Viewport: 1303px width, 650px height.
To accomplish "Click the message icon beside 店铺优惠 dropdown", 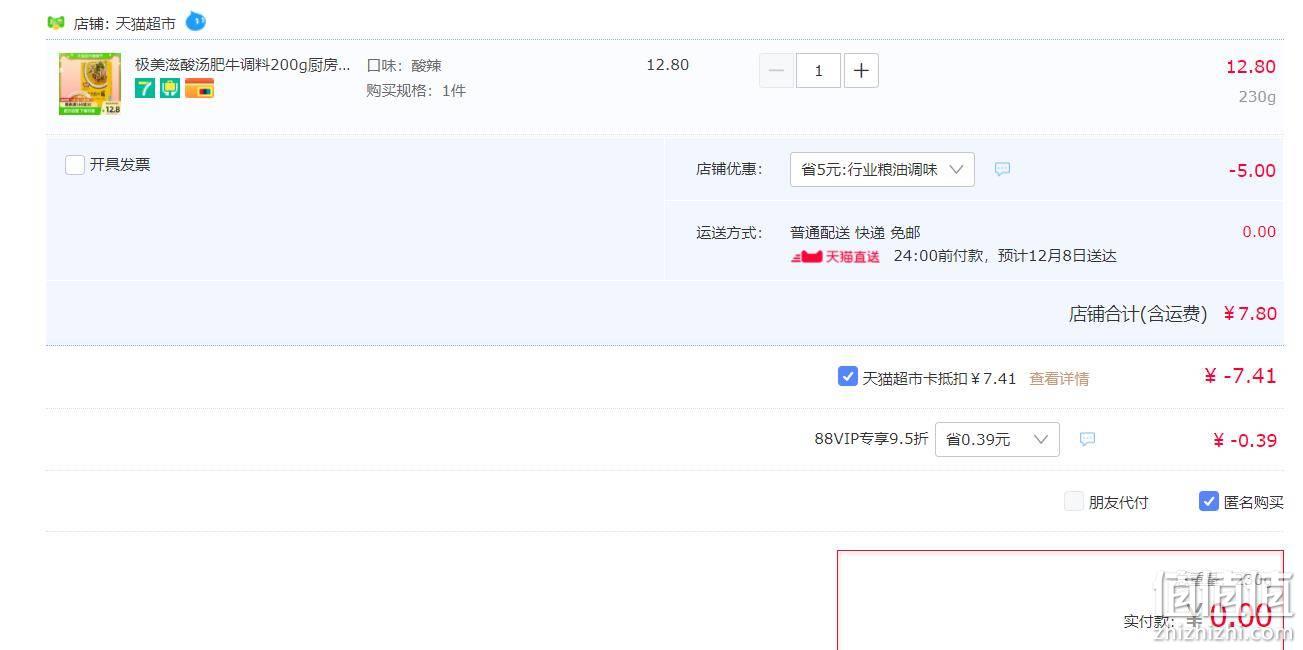I will (x=1002, y=169).
